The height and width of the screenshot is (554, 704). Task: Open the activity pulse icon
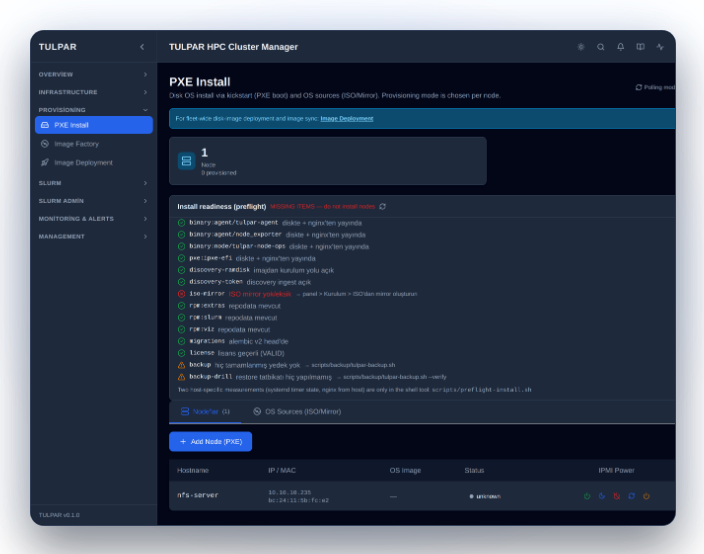pos(660,47)
